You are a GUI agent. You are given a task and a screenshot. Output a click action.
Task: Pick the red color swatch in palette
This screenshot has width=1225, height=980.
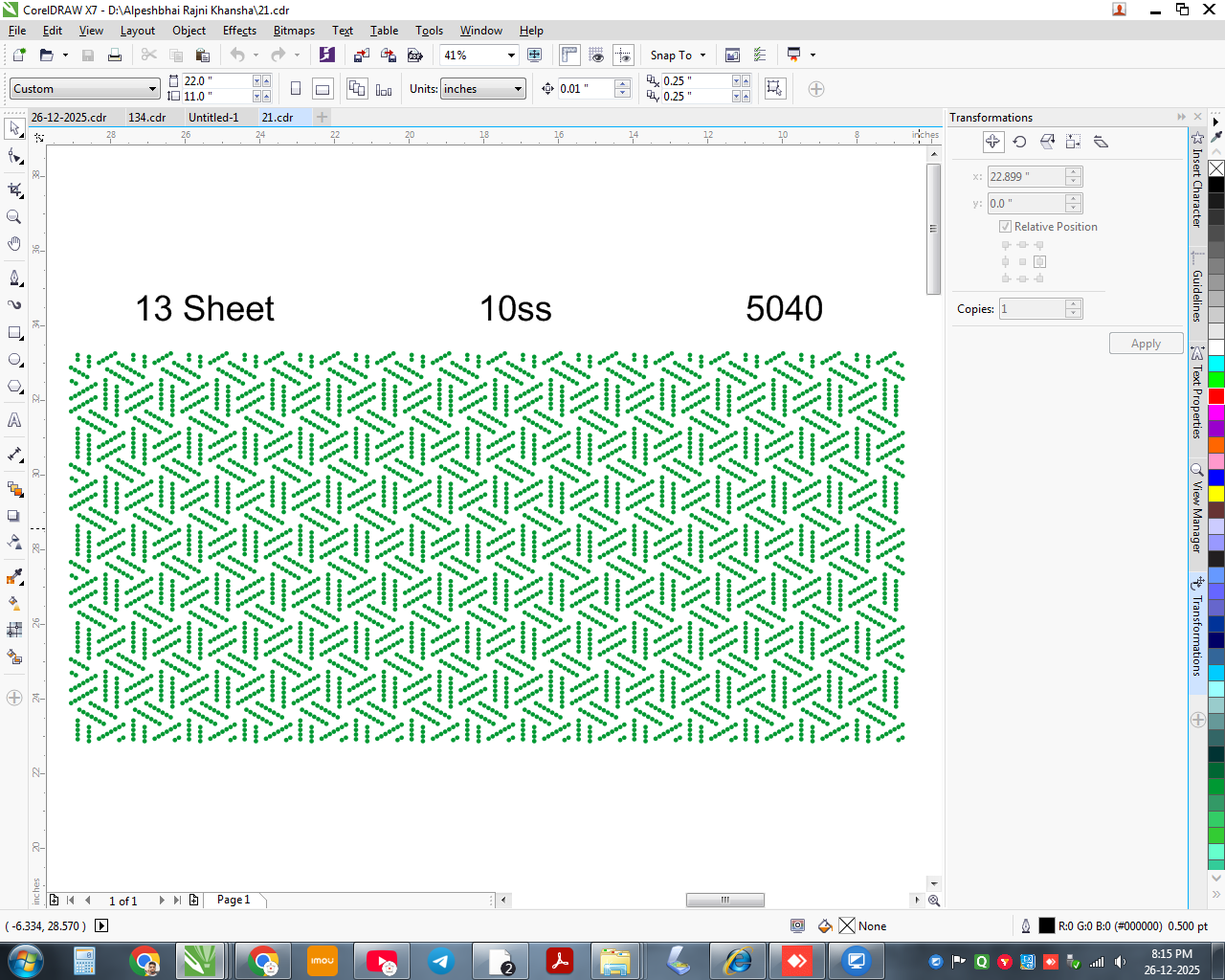(x=1216, y=396)
